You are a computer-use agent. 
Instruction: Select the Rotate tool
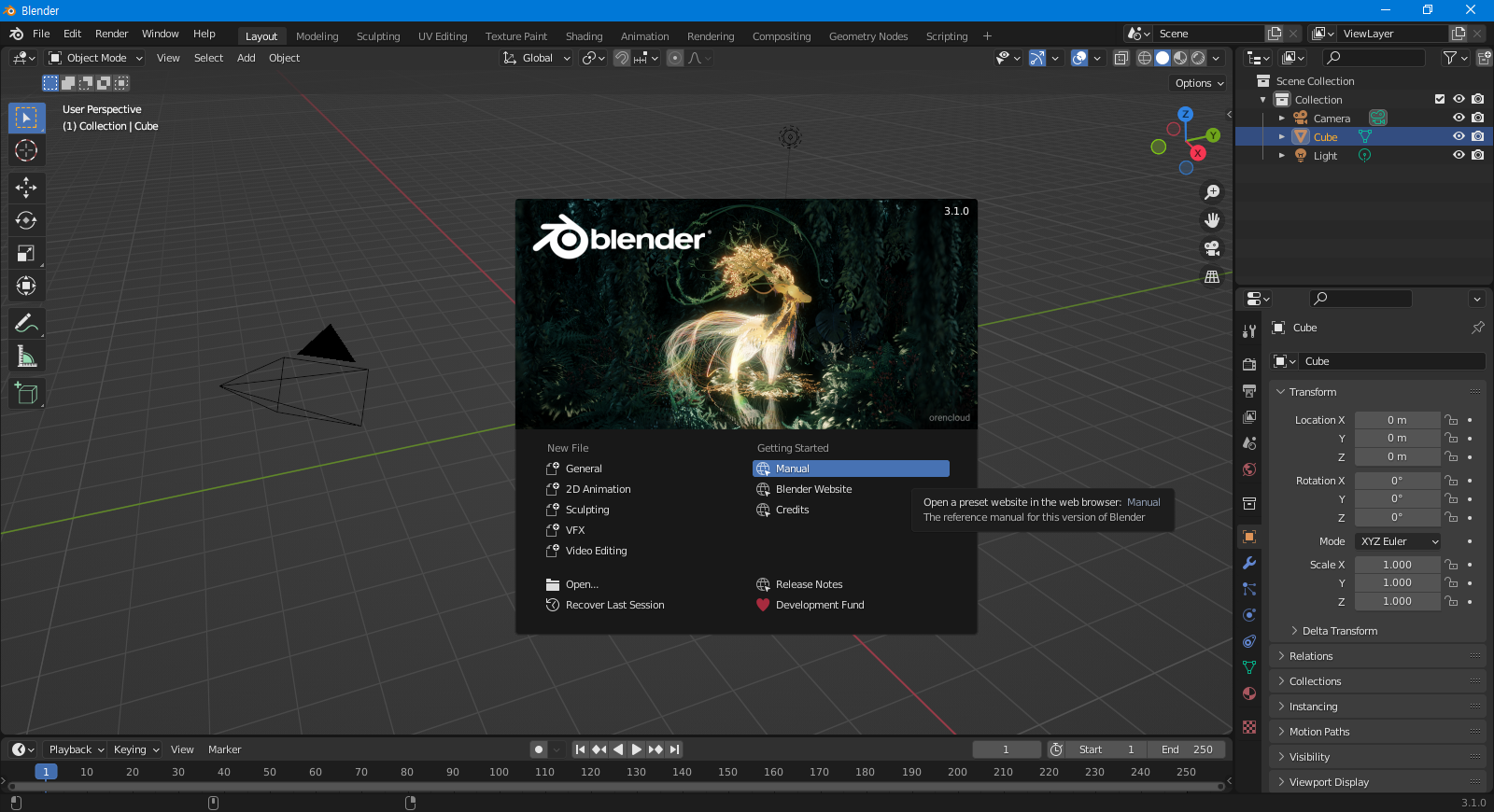[x=26, y=220]
